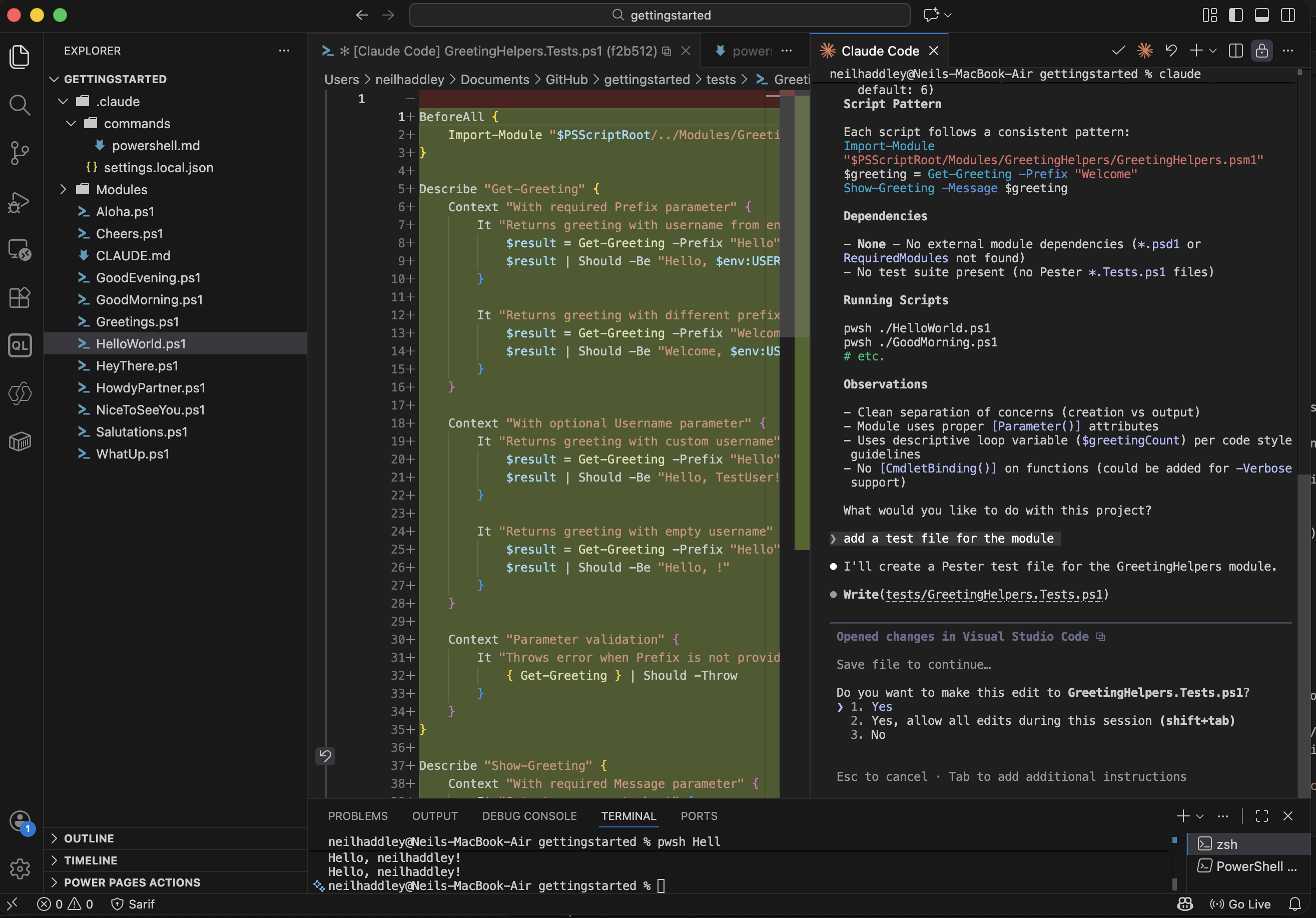Open the Search view in the activity bar
1316x918 pixels.
coord(20,105)
